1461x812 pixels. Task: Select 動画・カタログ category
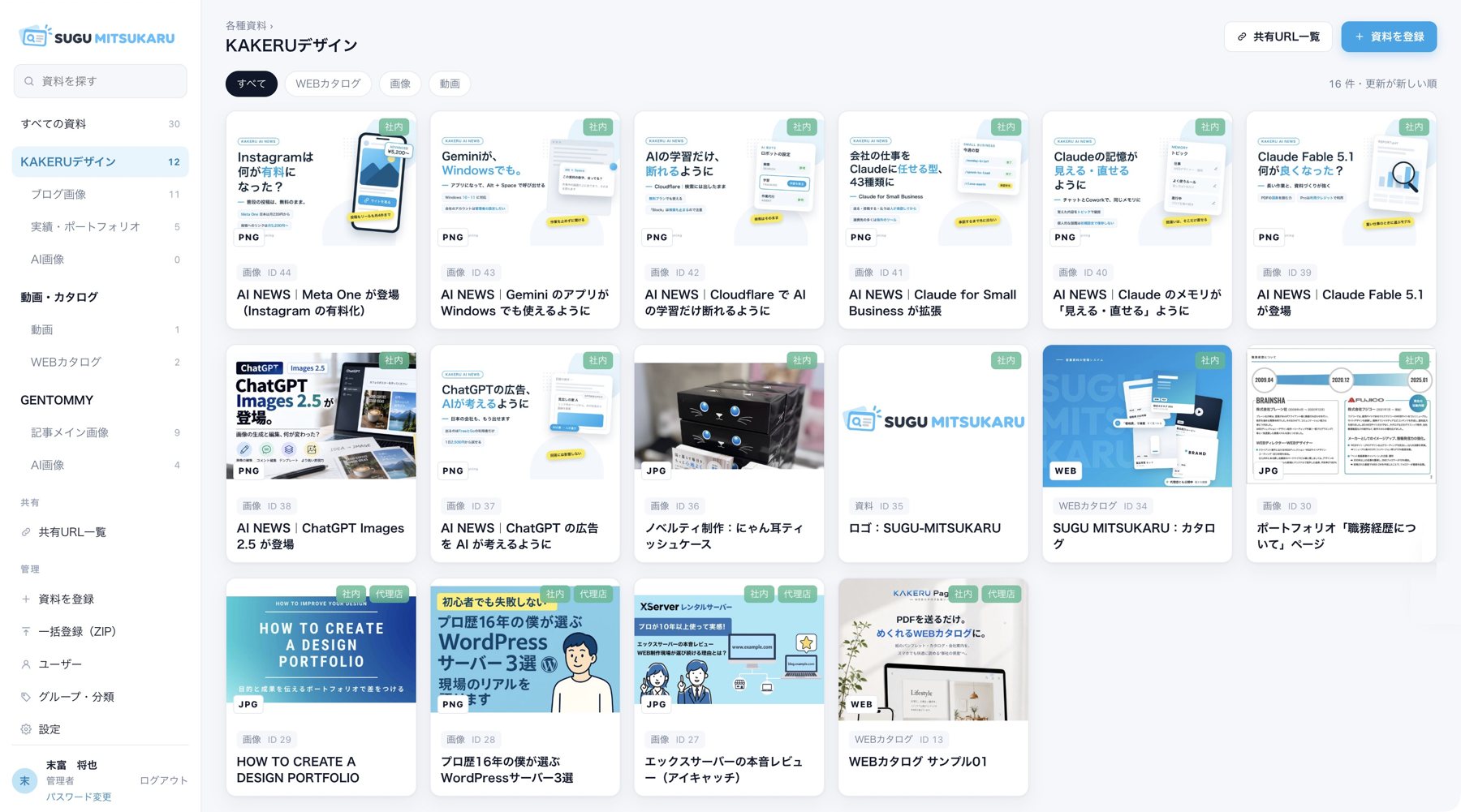(101, 297)
